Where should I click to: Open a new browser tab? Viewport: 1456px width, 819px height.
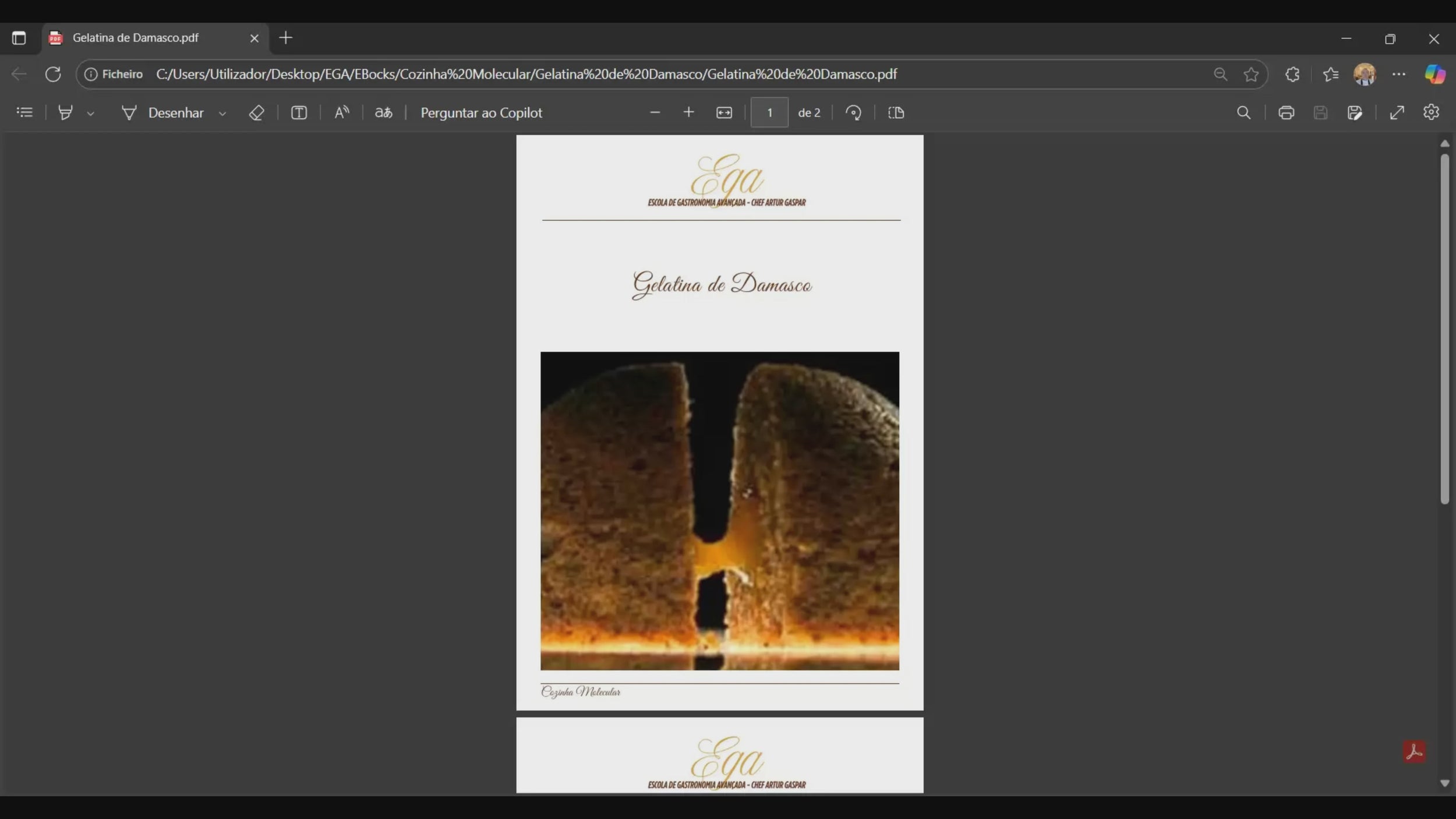tap(285, 38)
